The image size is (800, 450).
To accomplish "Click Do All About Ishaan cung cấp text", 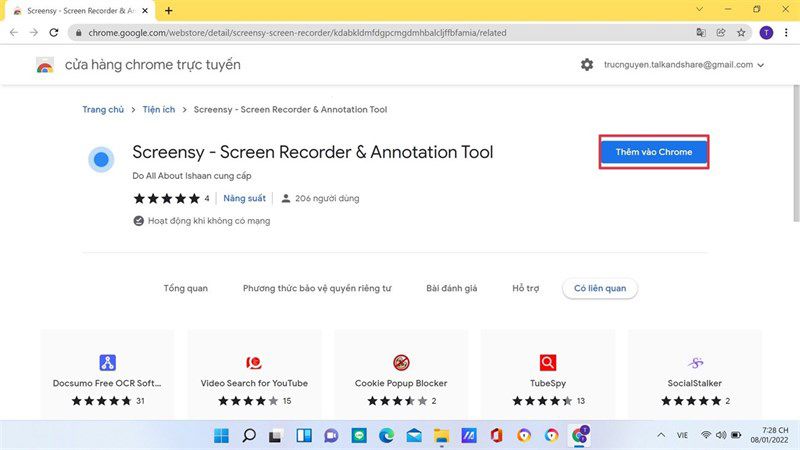I will [192, 176].
